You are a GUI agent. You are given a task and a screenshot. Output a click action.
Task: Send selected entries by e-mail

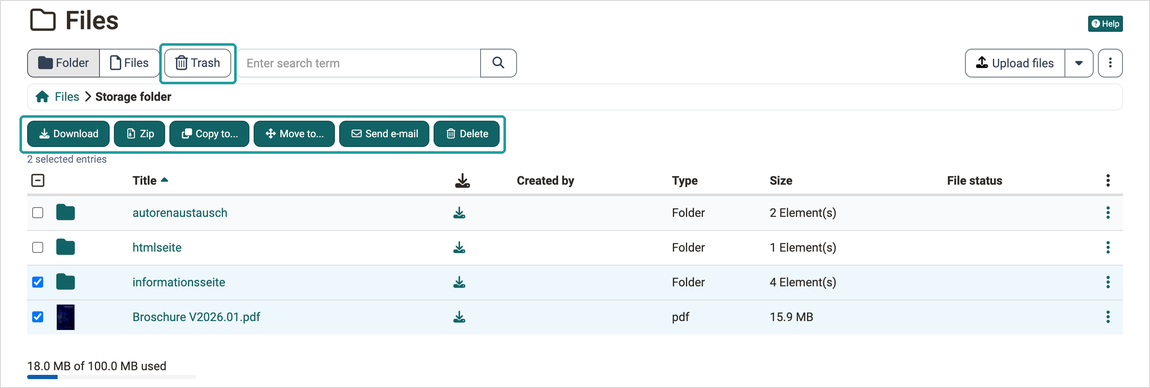(x=384, y=133)
